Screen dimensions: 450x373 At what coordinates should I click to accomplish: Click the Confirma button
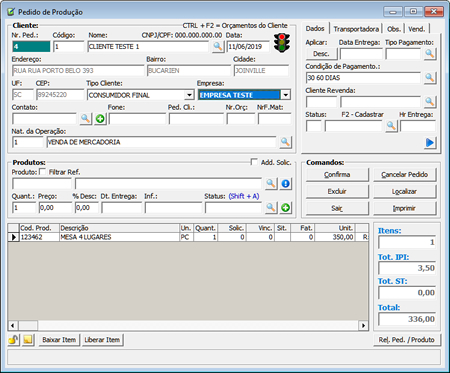click(x=337, y=174)
